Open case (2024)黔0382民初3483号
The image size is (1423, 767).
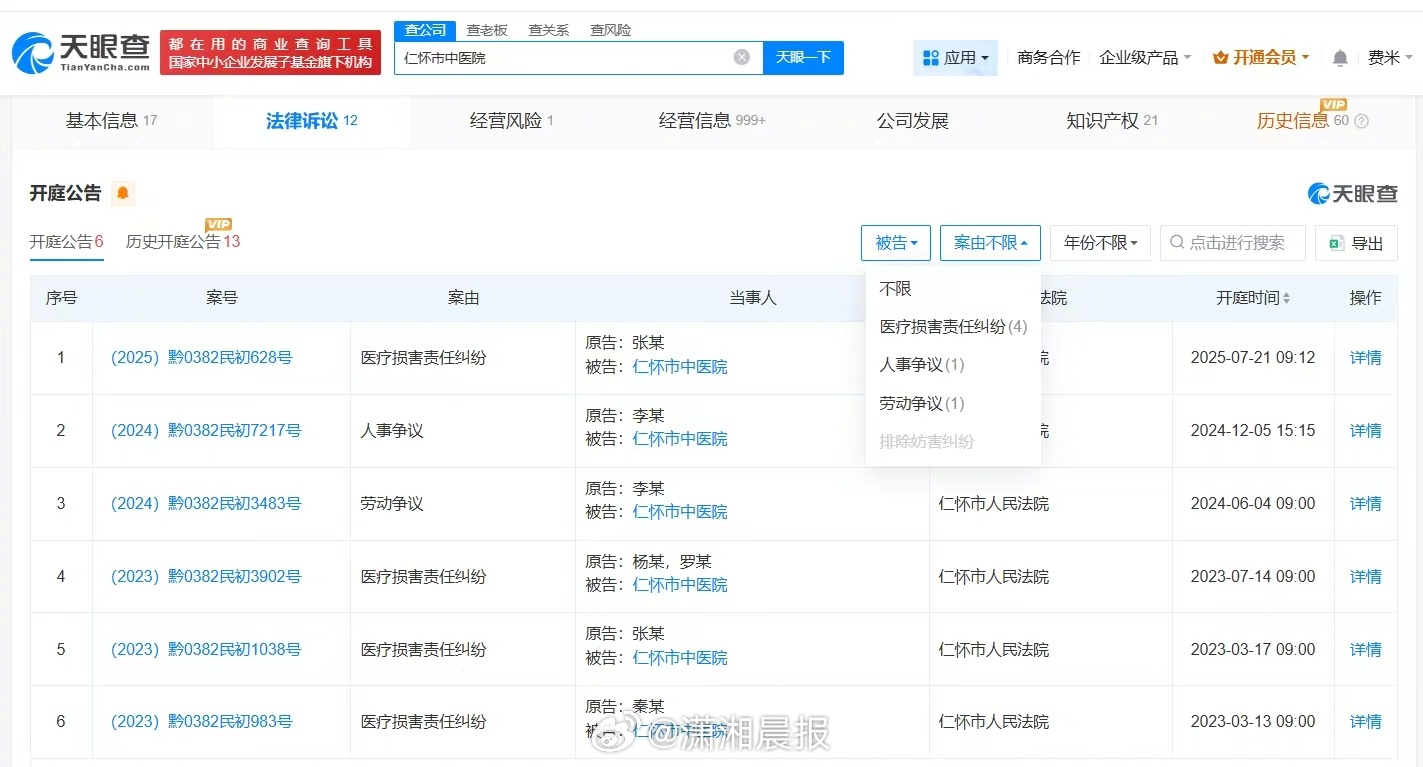point(205,504)
